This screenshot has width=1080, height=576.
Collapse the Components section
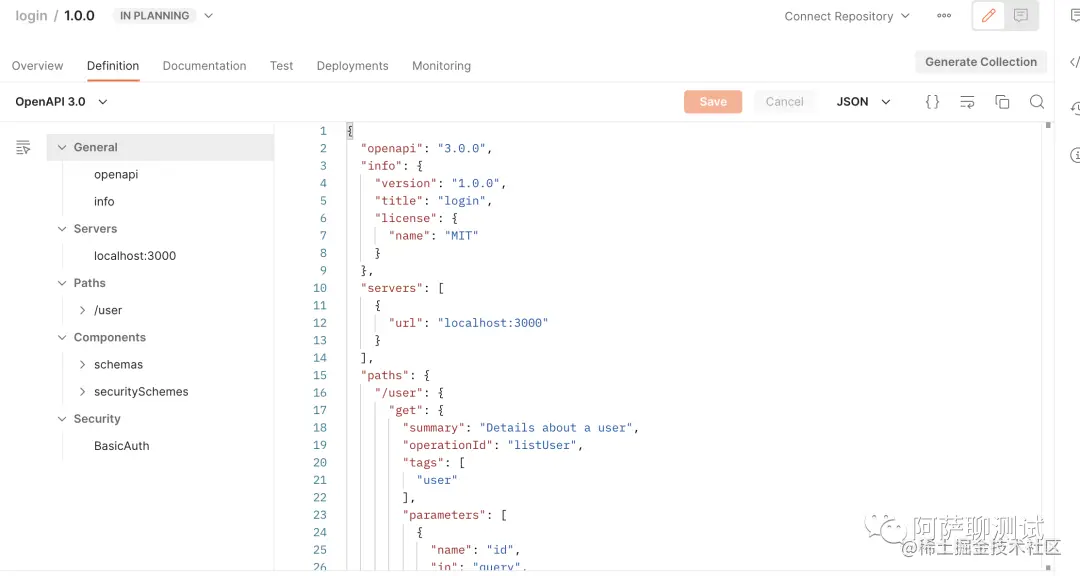[62, 338]
